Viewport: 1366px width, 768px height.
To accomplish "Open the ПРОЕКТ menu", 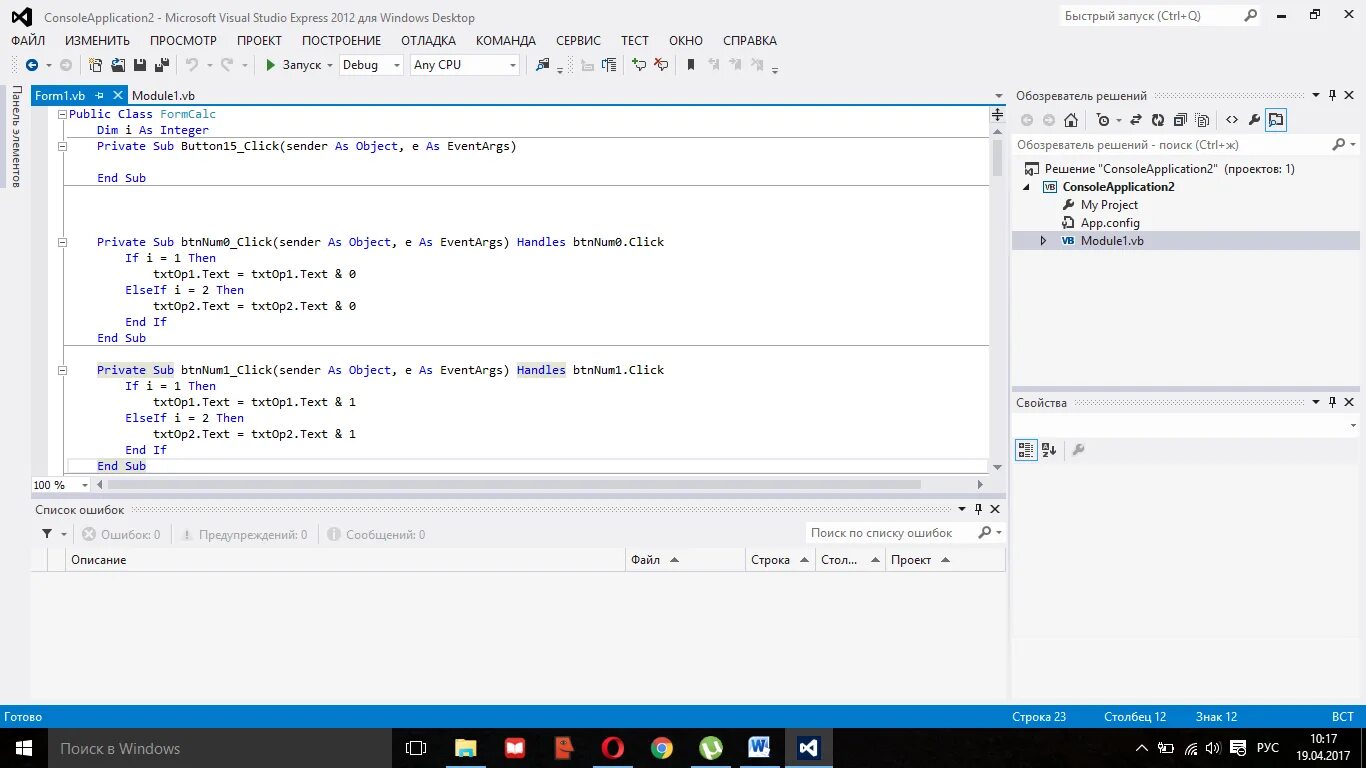I will 259,41.
